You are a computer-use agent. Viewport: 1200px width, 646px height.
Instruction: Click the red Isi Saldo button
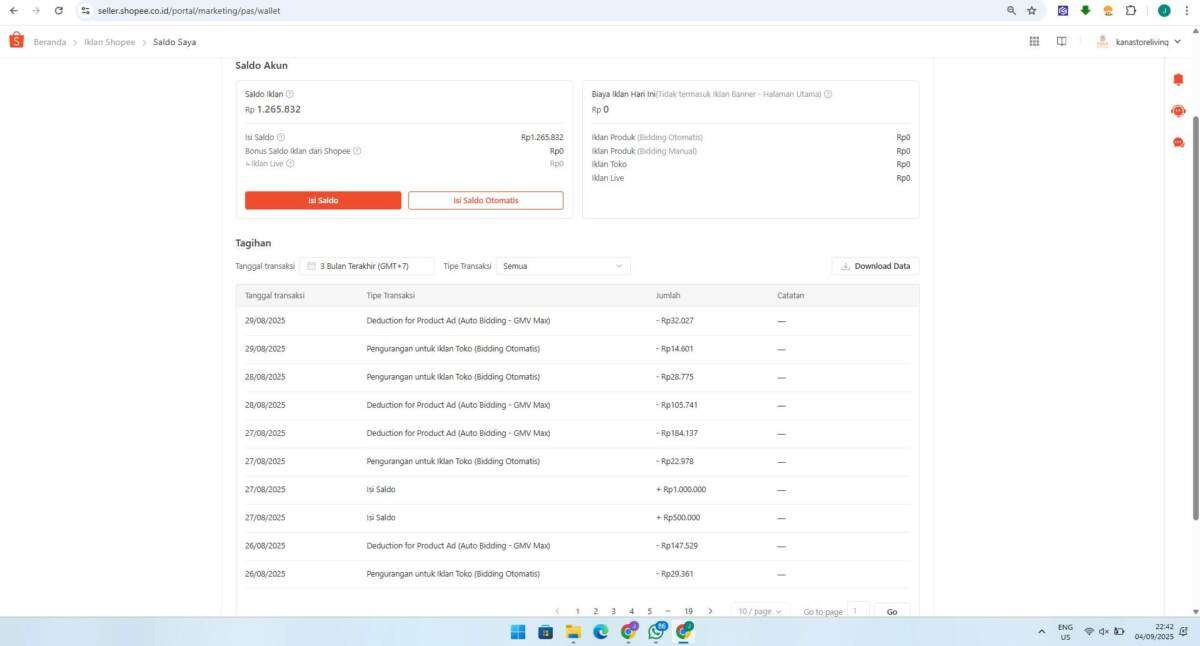(323, 200)
